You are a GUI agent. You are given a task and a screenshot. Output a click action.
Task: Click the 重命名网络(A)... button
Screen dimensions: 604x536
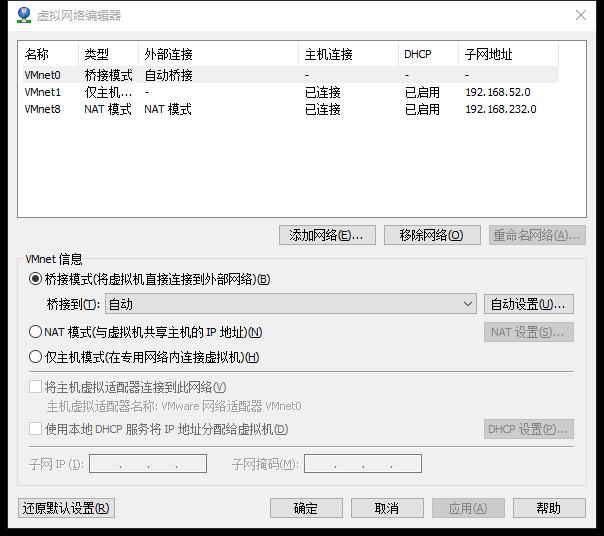click(x=537, y=235)
